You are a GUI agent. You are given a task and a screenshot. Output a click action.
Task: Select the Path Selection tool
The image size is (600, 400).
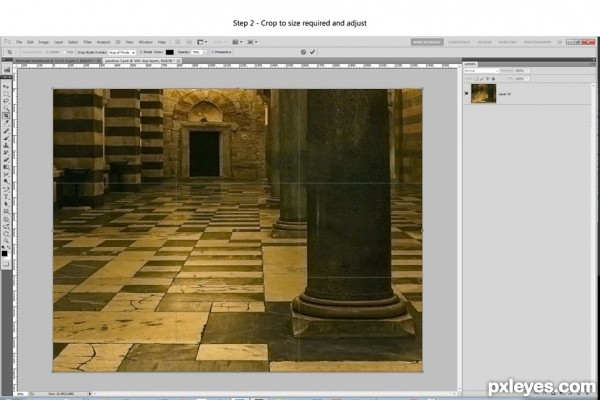pyautogui.click(x=6, y=202)
